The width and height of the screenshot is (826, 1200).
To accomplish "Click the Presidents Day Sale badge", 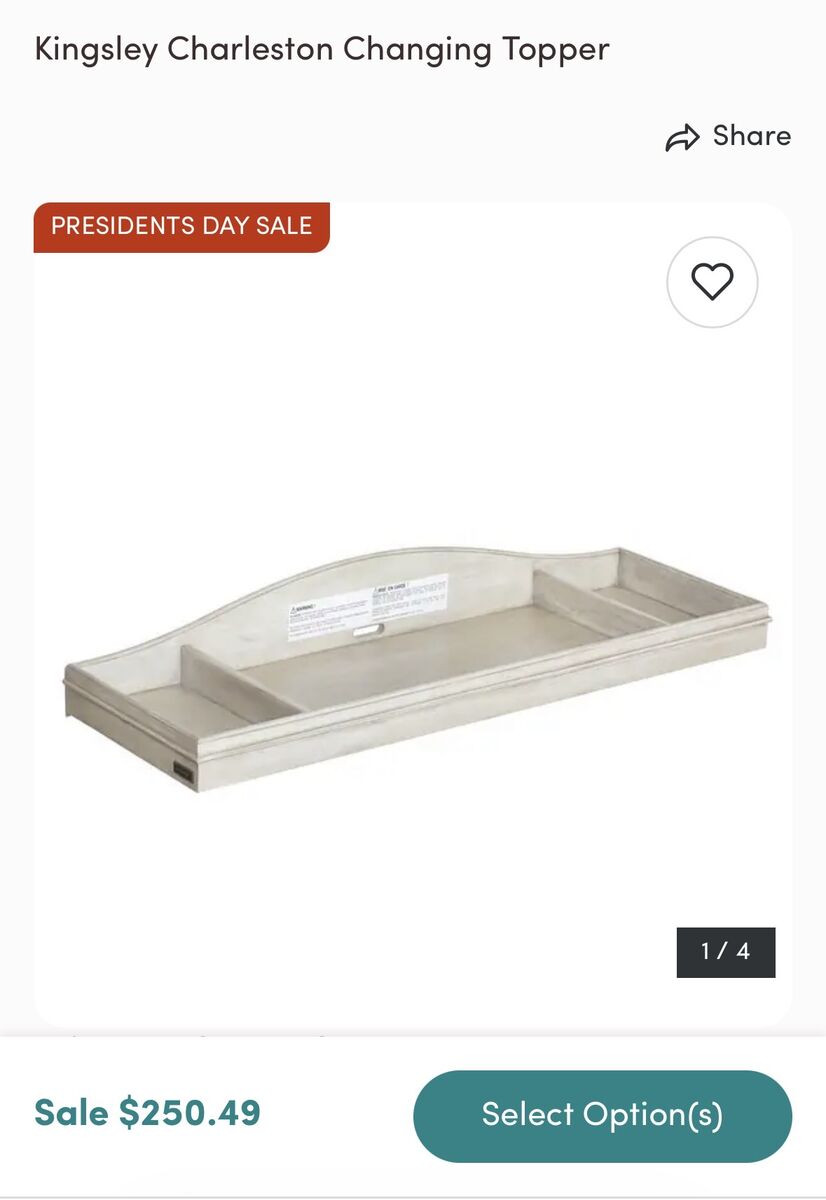I will [182, 226].
